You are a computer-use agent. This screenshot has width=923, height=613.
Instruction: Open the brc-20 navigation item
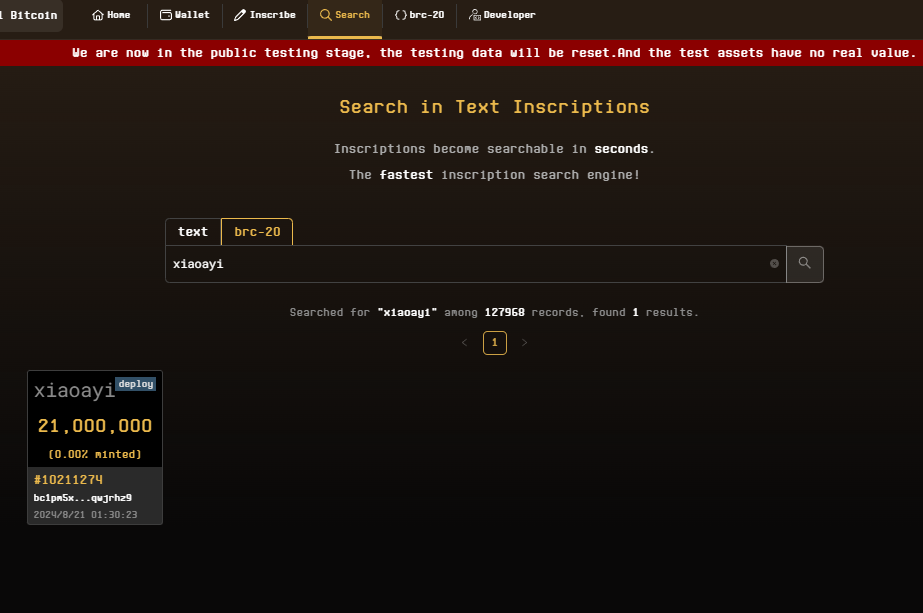point(419,15)
